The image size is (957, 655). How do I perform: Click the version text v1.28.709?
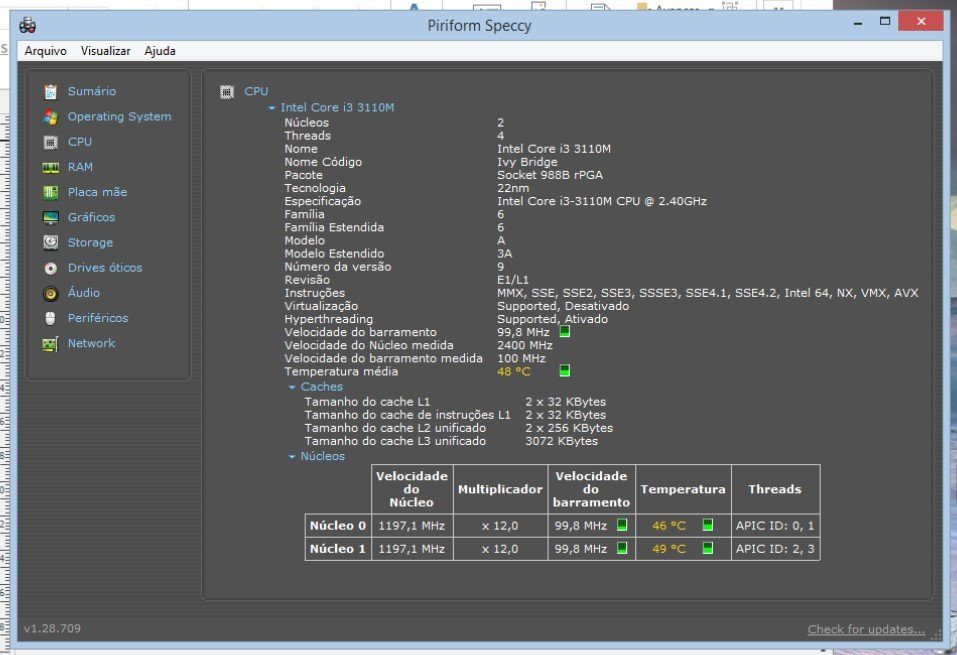(52, 628)
